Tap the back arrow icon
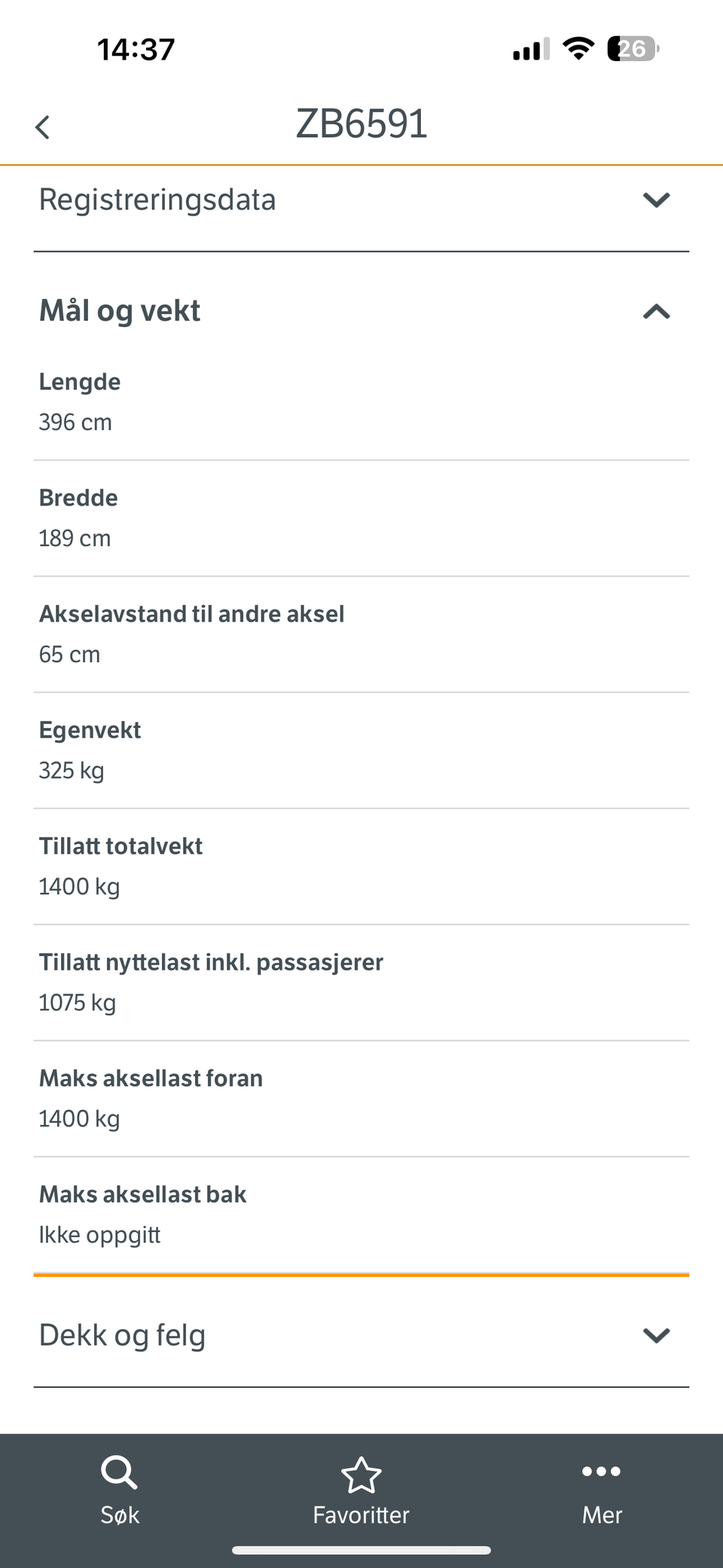723x1568 pixels. (43, 127)
